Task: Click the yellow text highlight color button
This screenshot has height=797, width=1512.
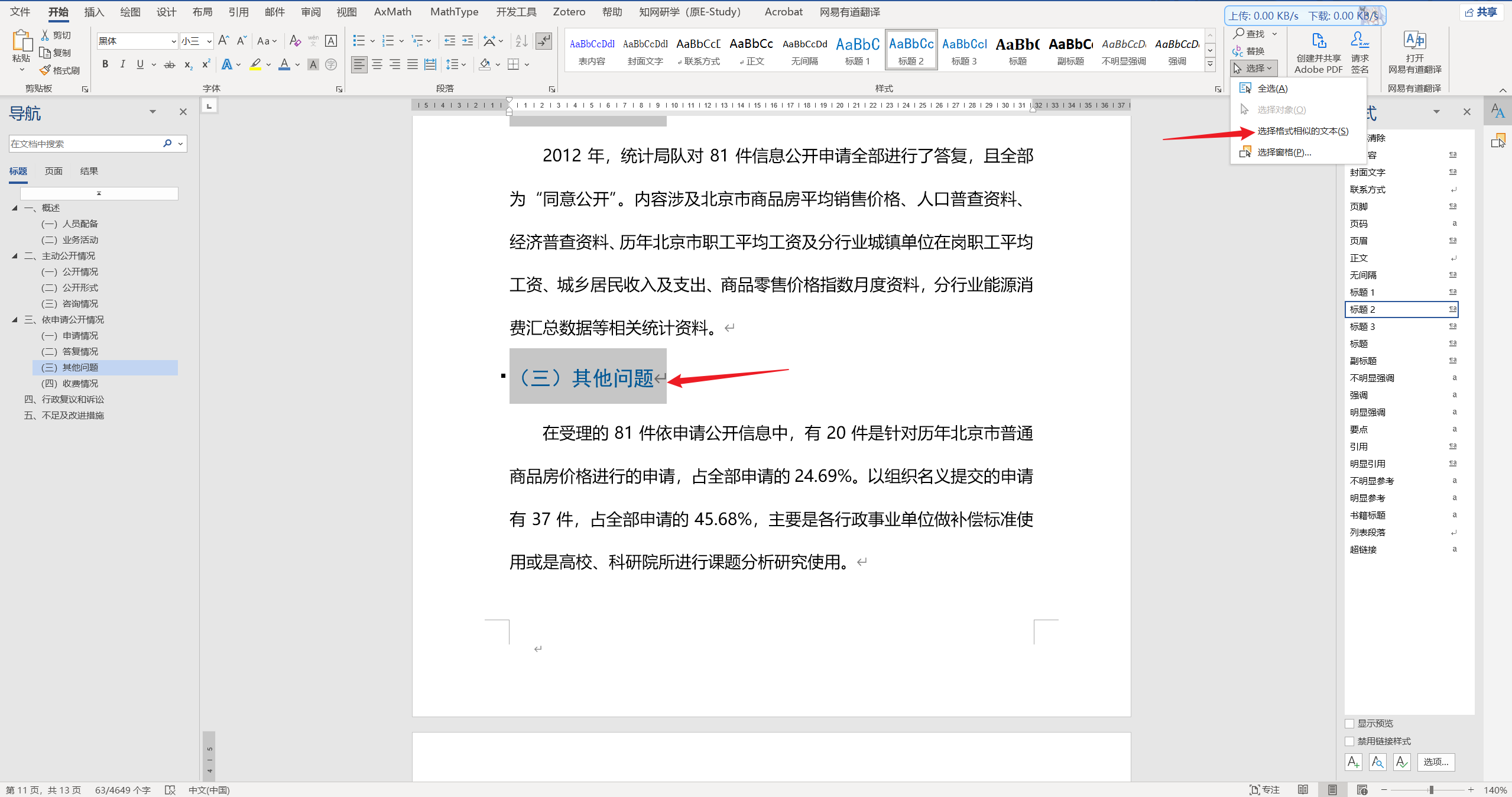Action: coord(255,64)
